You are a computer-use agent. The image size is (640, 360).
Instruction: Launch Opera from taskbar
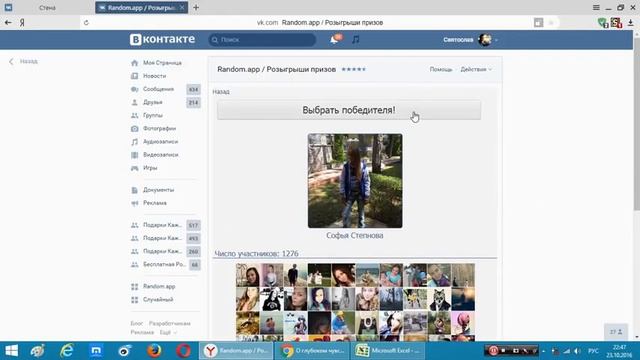[183, 351]
